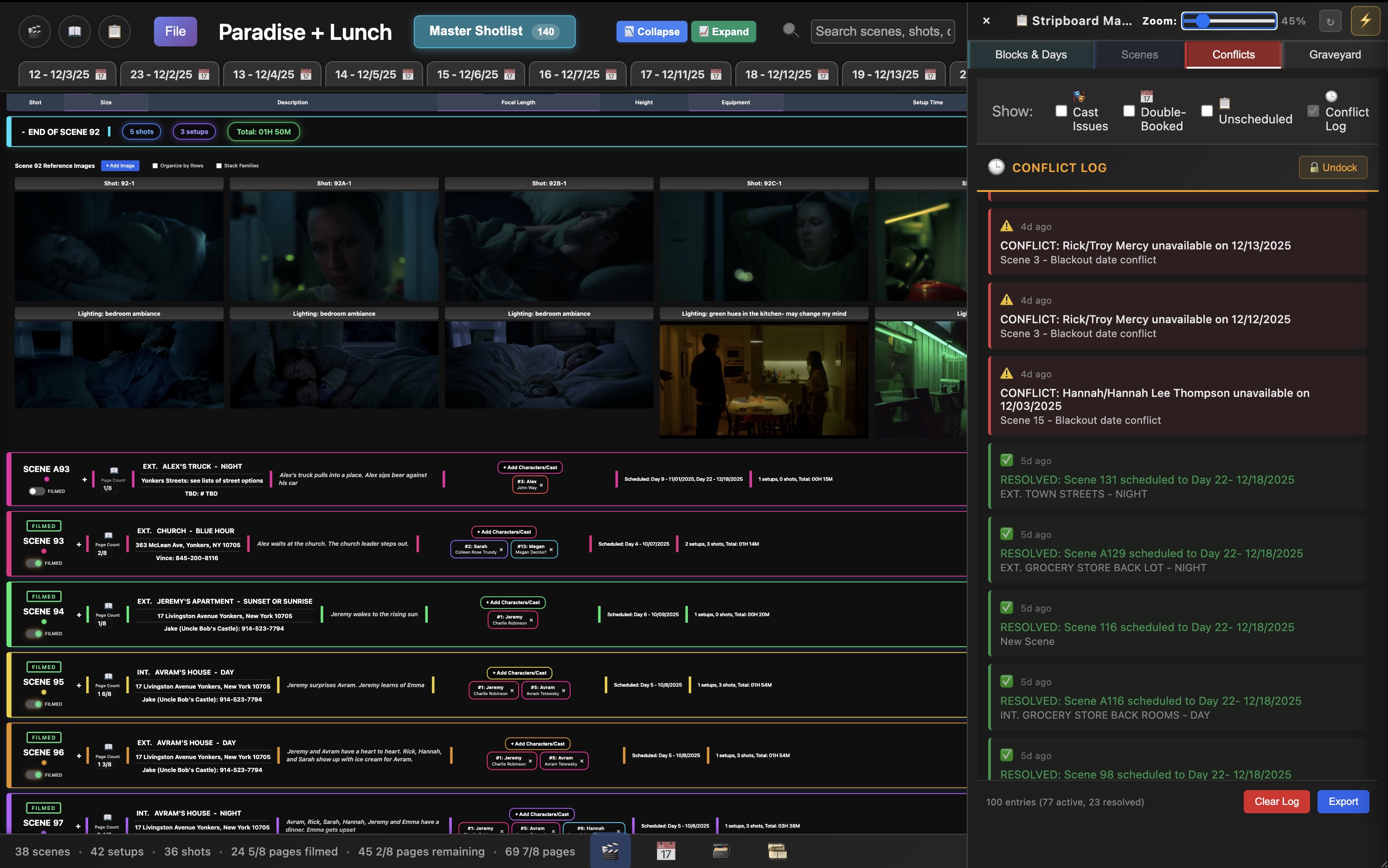This screenshot has width=1388, height=868.
Task: Click the Clear Log button
Action: click(x=1276, y=801)
